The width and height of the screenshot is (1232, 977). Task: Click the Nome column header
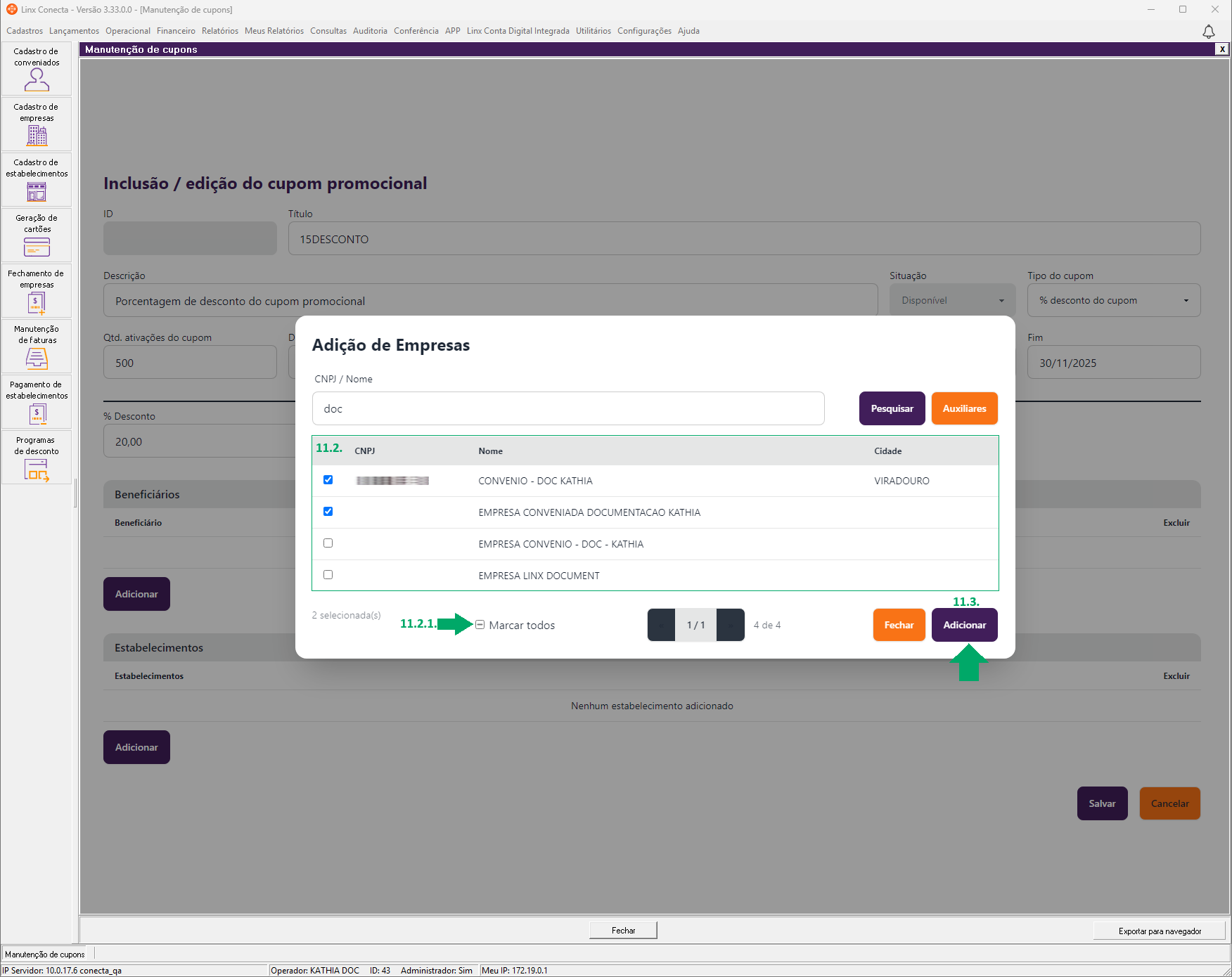(491, 451)
